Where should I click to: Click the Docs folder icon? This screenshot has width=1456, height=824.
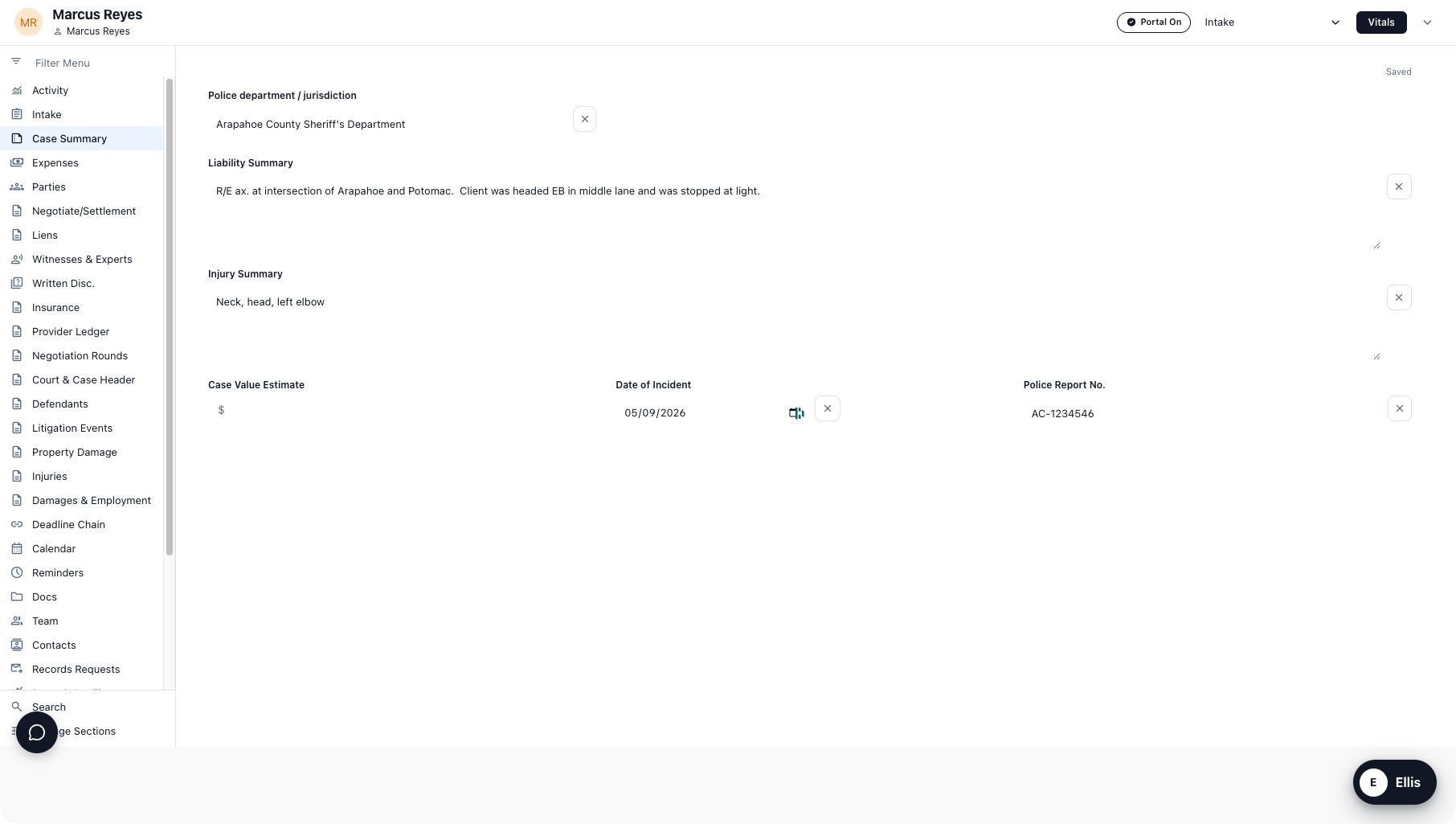tap(17, 597)
